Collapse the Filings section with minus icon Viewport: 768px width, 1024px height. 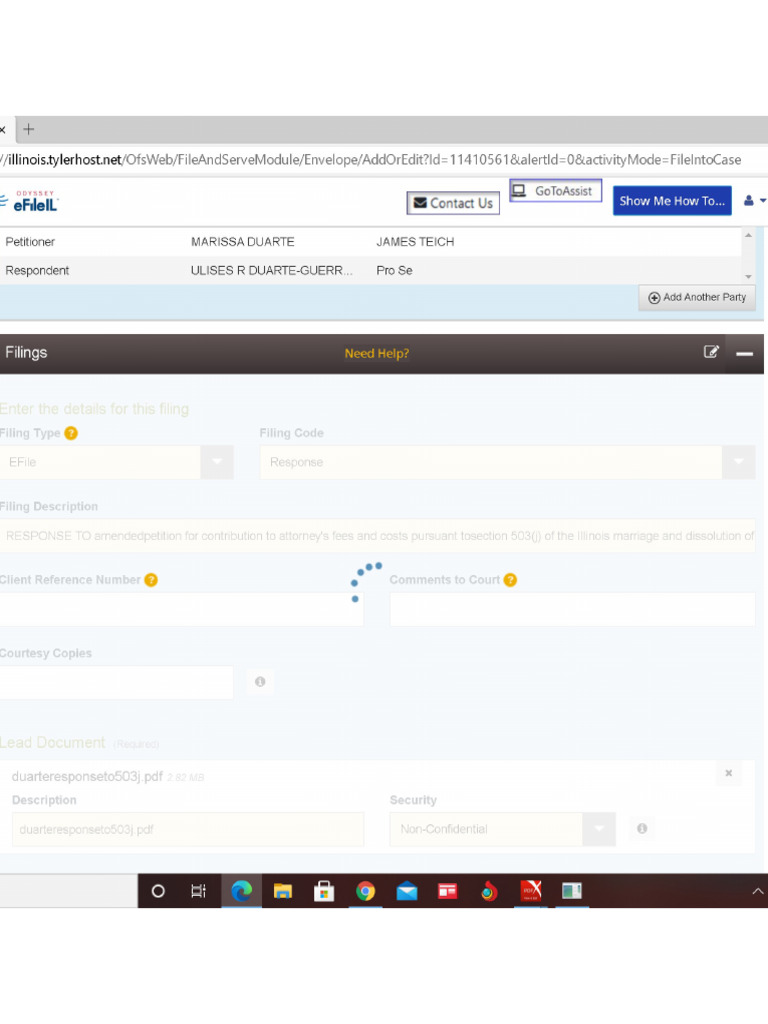tap(744, 353)
